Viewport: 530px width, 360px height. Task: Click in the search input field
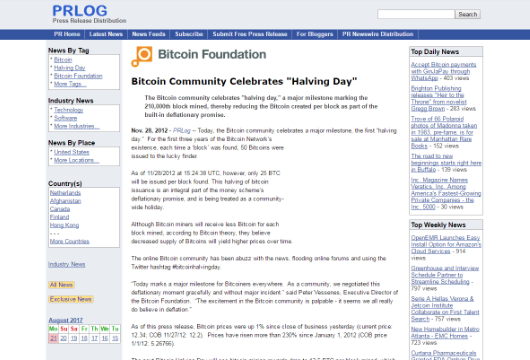416,14
